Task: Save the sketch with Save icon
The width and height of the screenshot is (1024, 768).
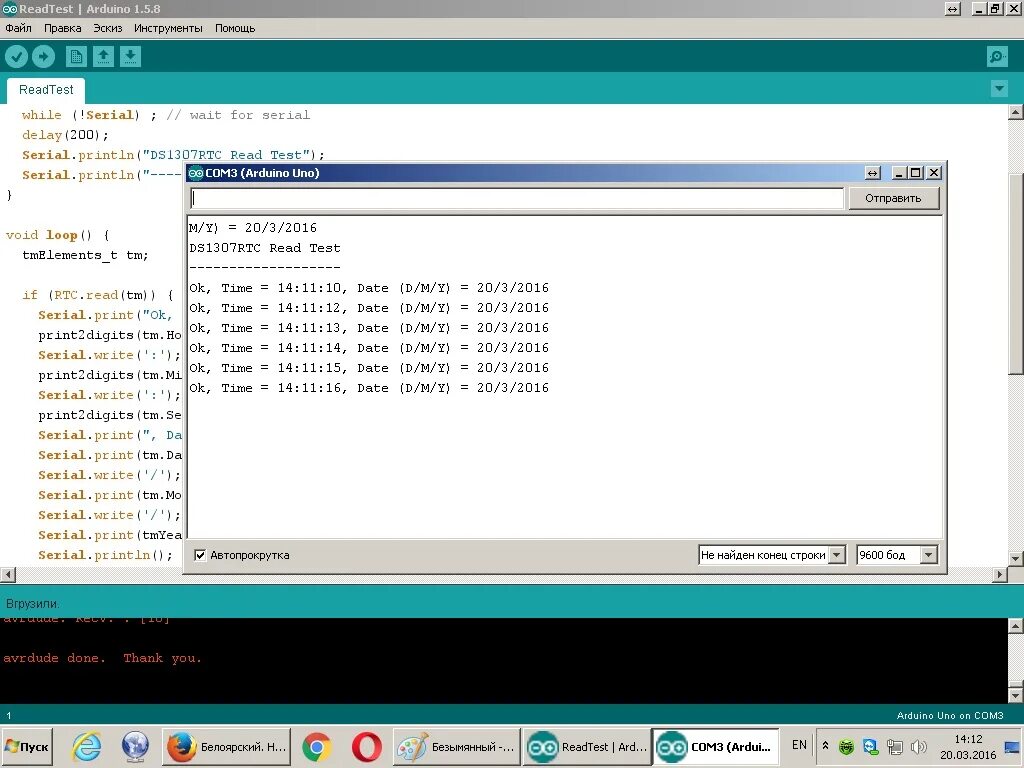Action: [x=130, y=57]
